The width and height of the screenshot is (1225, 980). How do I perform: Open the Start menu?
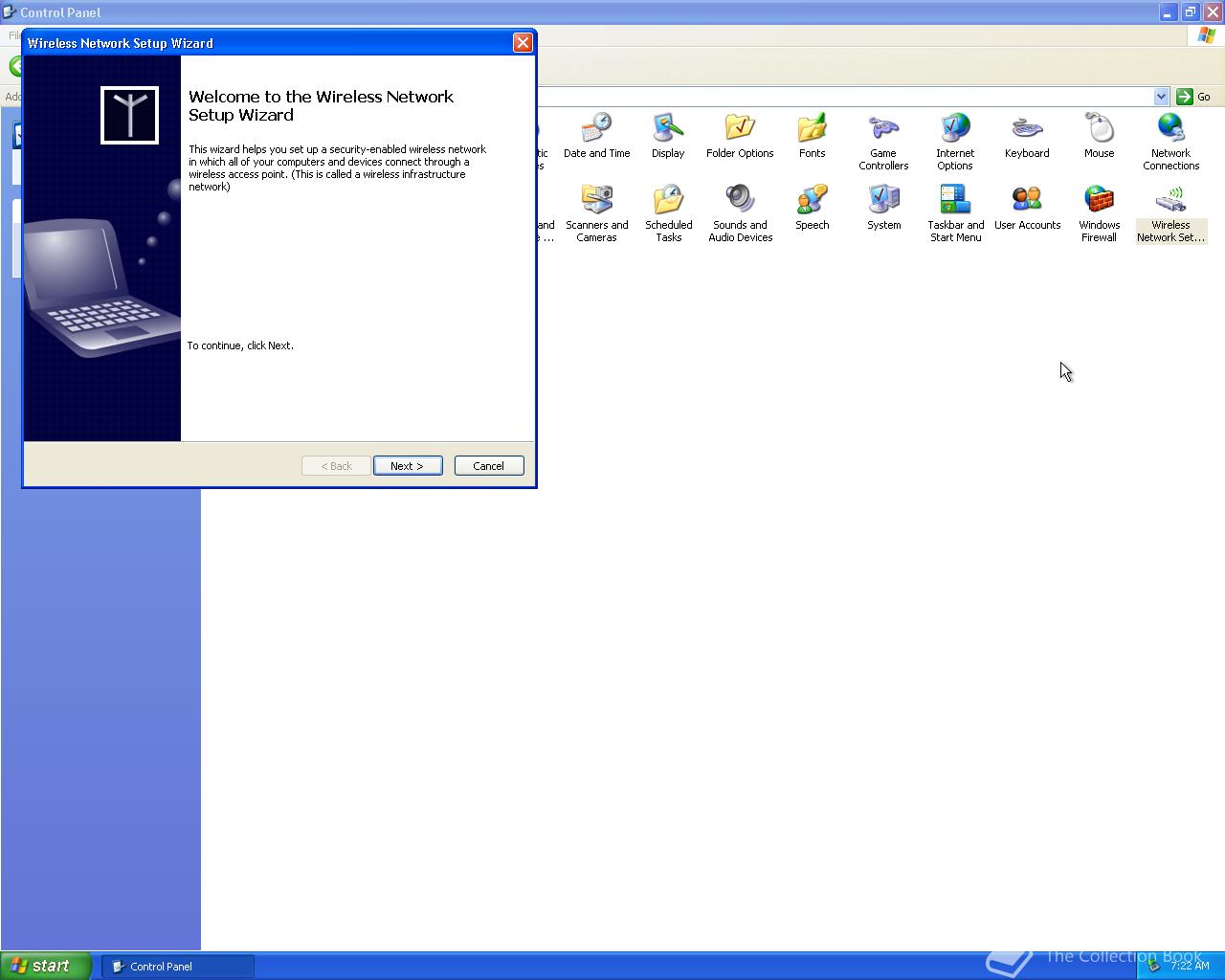(46, 966)
